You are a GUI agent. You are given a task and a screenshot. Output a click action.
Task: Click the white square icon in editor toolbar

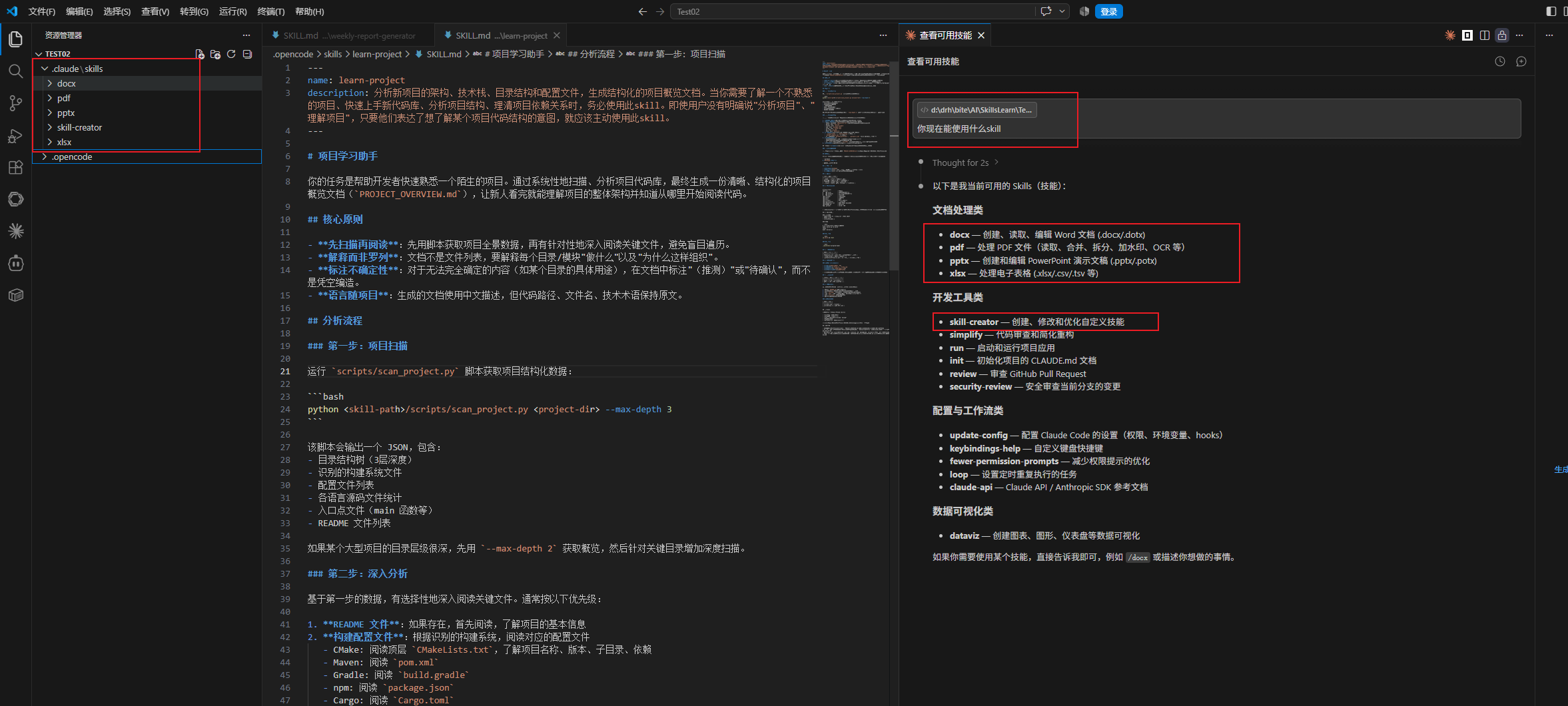(1467, 35)
